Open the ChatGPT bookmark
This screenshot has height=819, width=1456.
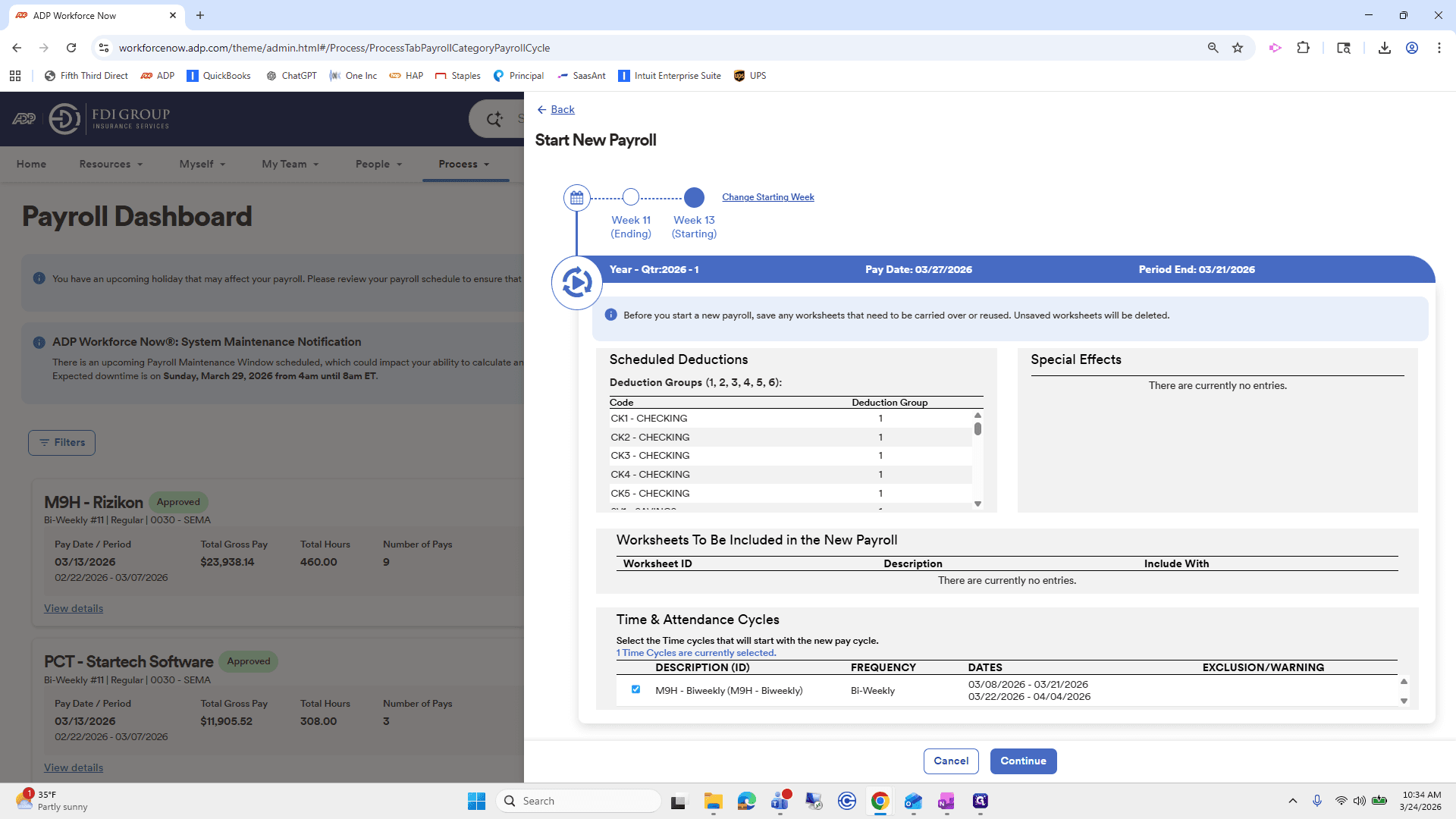[291, 76]
